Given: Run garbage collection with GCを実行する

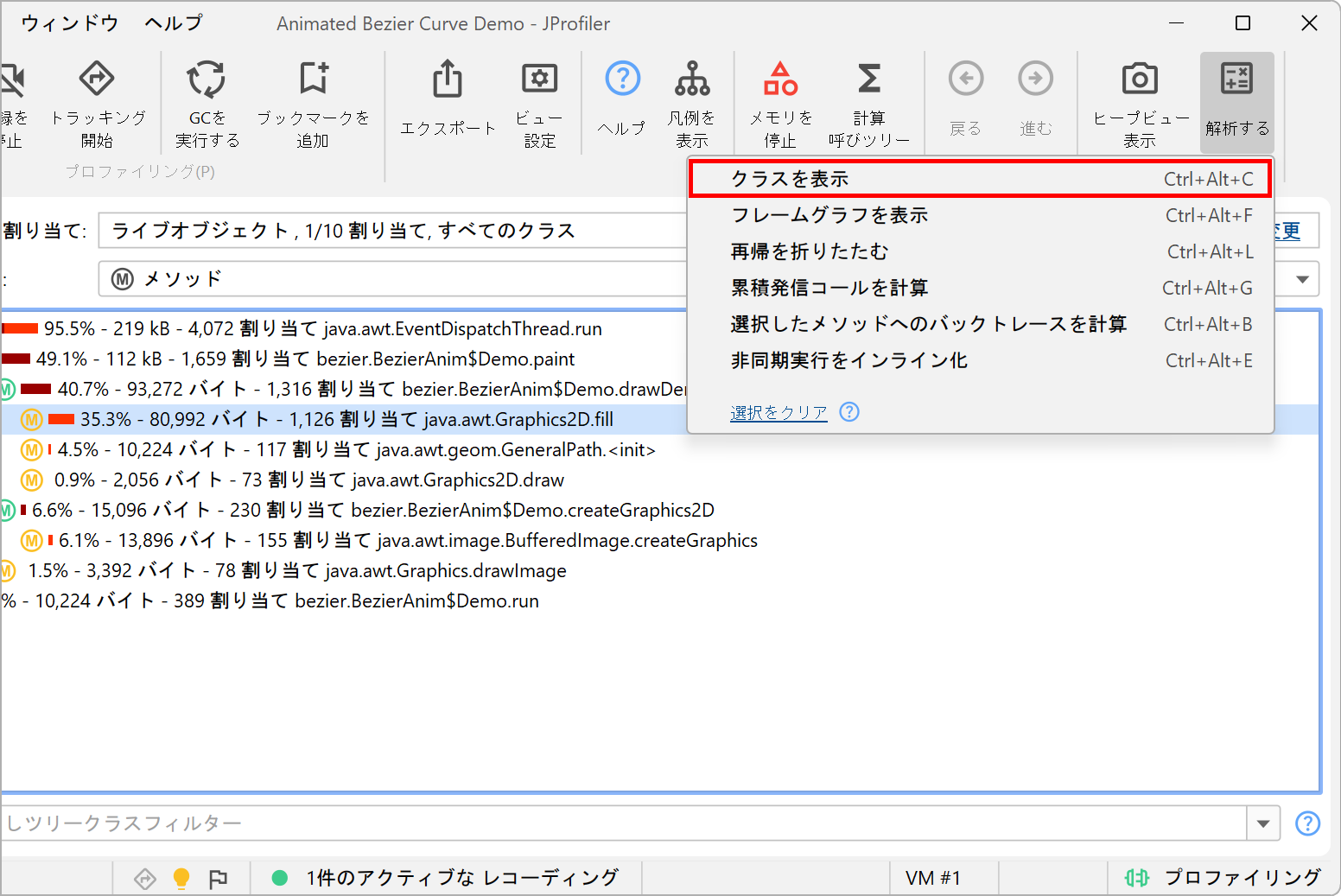Looking at the screenshot, I should point(207,79).
